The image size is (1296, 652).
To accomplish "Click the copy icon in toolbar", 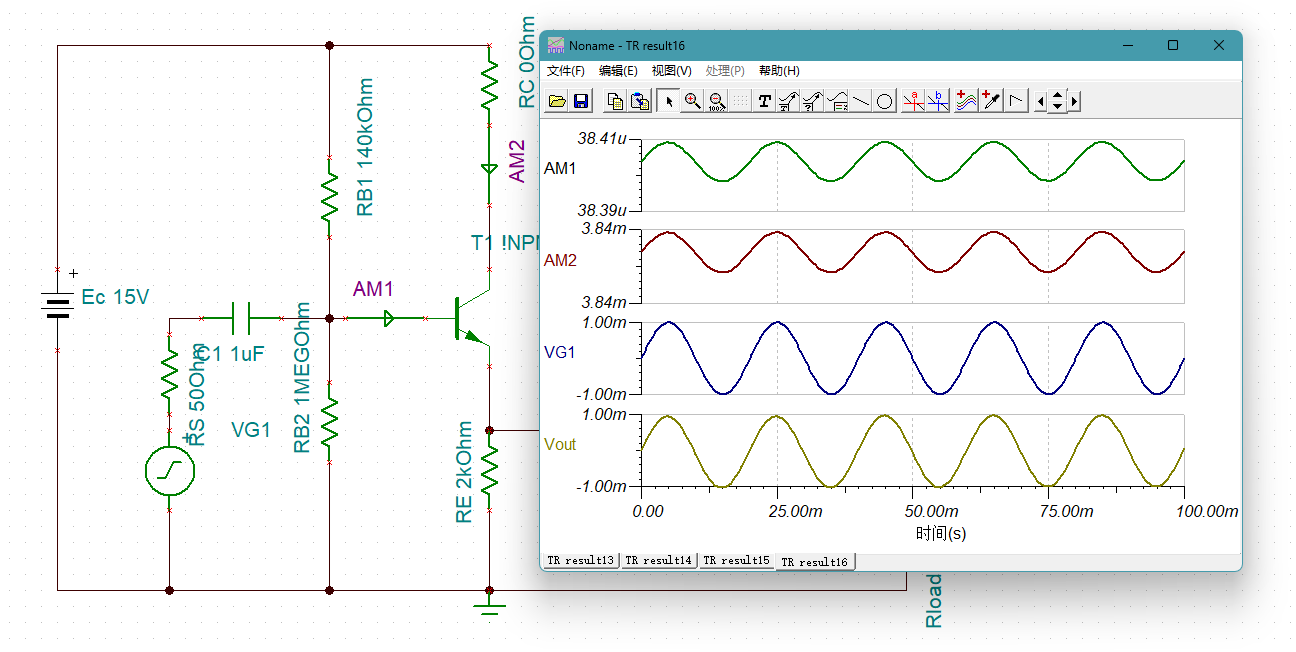I will (616, 101).
